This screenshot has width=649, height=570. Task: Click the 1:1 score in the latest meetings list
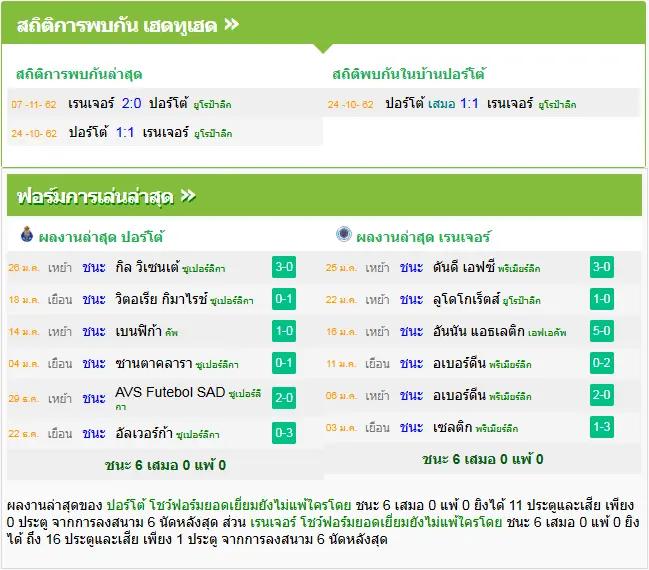click(x=125, y=132)
